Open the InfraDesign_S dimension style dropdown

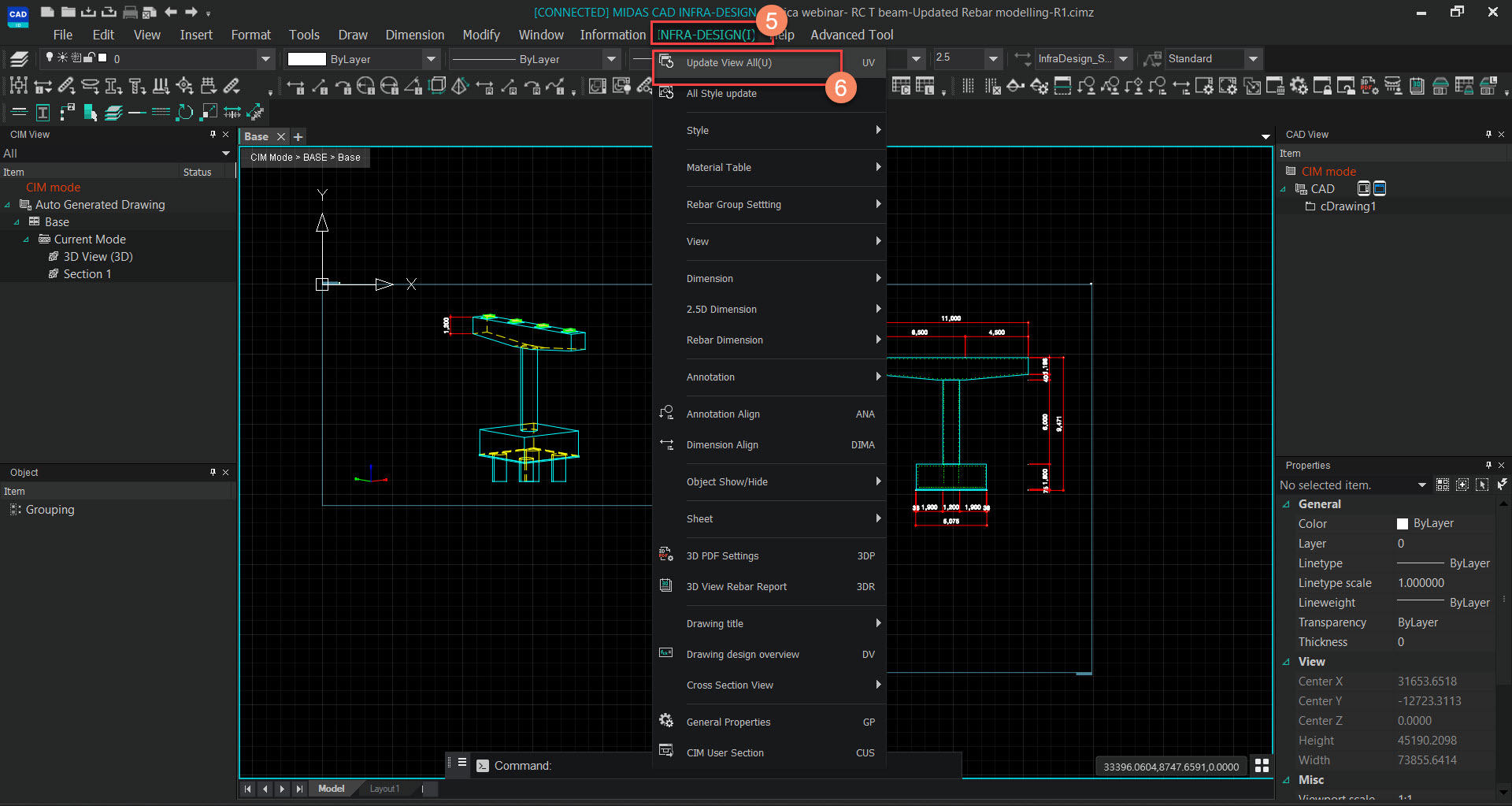tap(1123, 58)
